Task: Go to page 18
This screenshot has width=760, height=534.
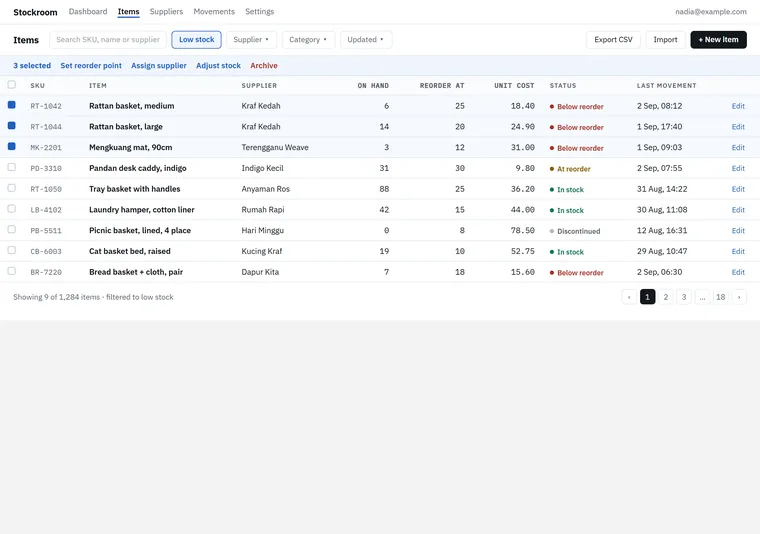Action: pos(721,297)
